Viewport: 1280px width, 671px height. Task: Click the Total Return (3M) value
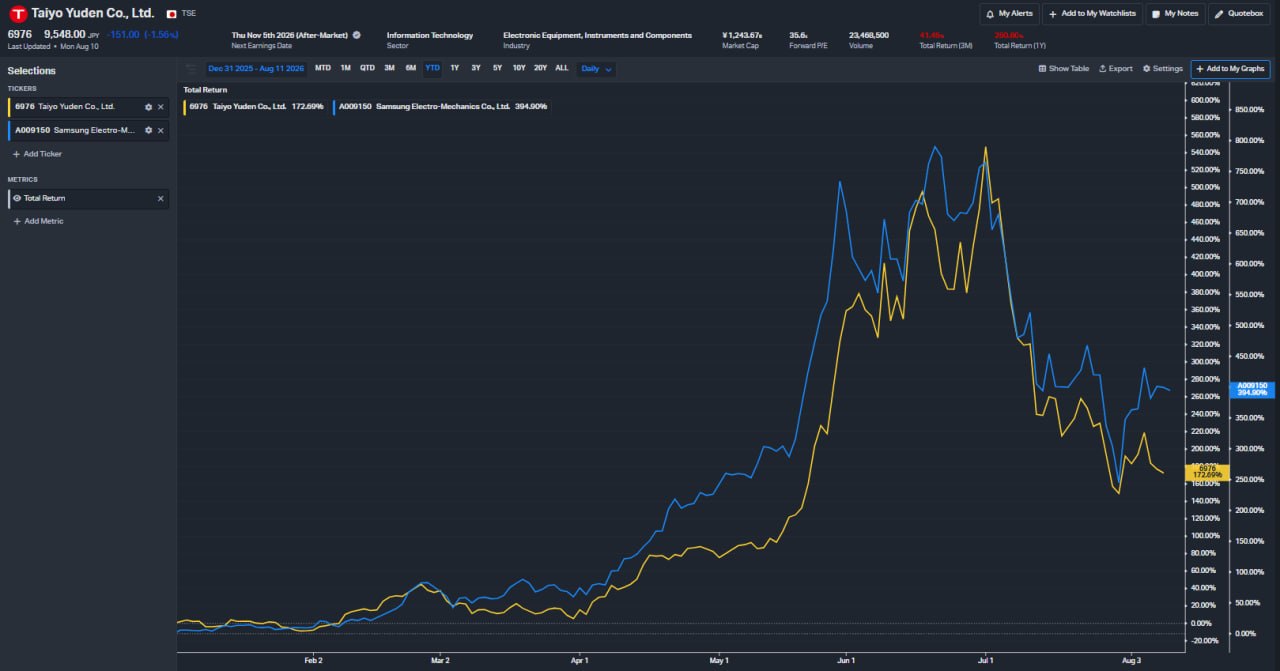pyautogui.click(x=930, y=35)
